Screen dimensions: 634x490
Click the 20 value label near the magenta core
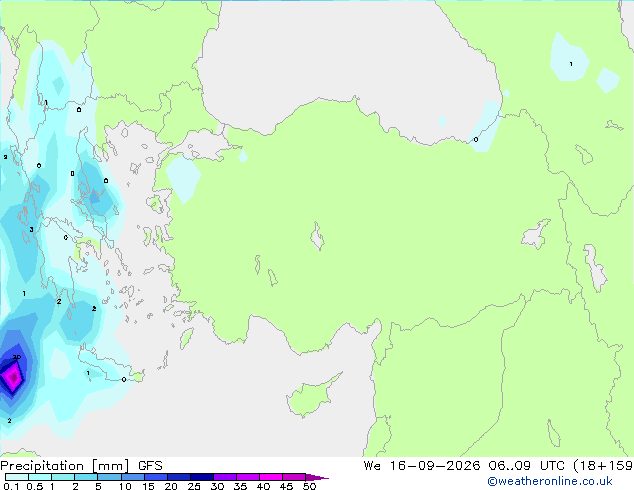(x=17, y=357)
